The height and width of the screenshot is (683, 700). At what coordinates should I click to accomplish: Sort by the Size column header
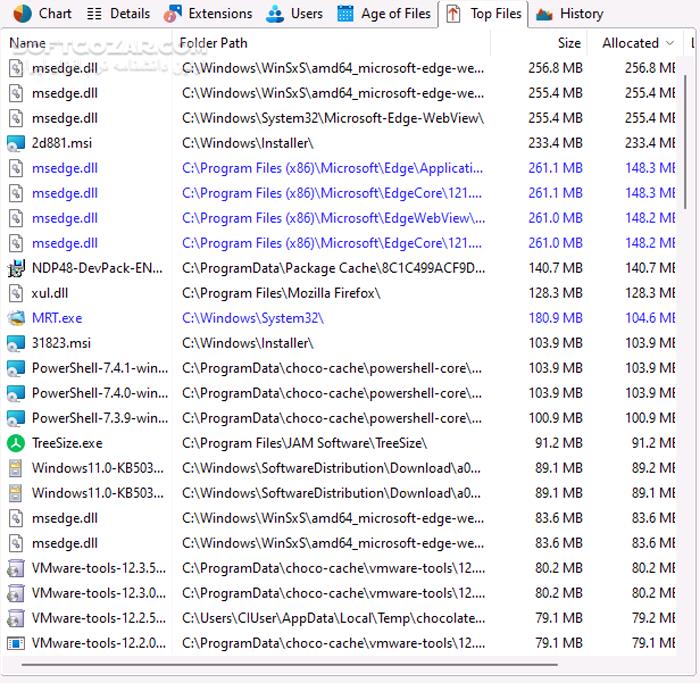569,43
